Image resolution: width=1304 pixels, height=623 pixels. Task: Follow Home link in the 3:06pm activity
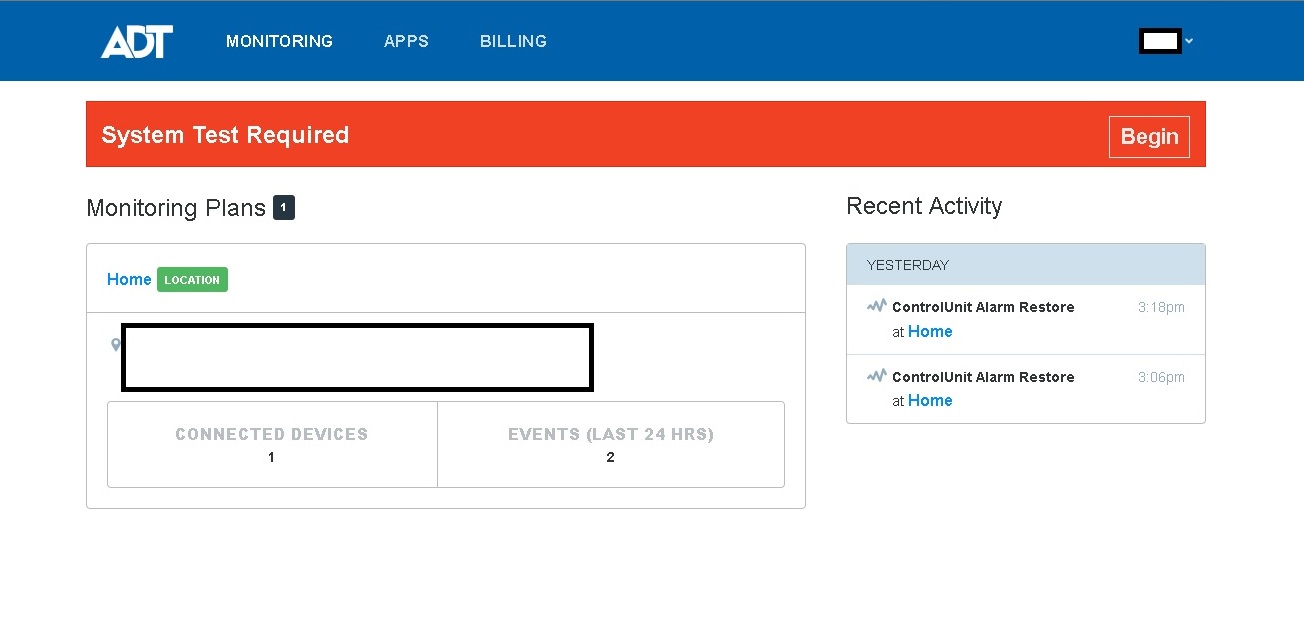tap(930, 400)
